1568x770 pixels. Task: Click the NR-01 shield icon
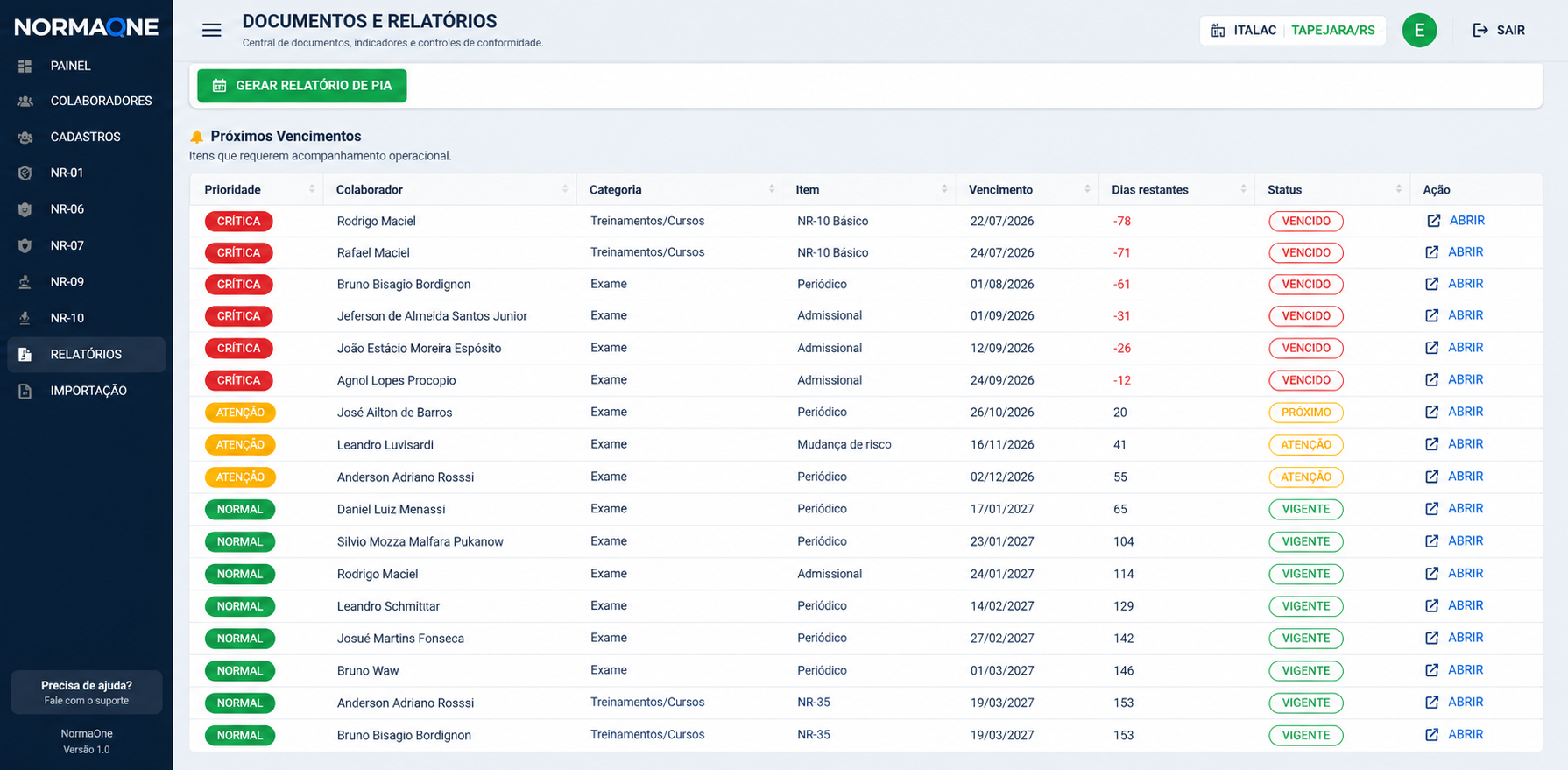pos(25,173)
